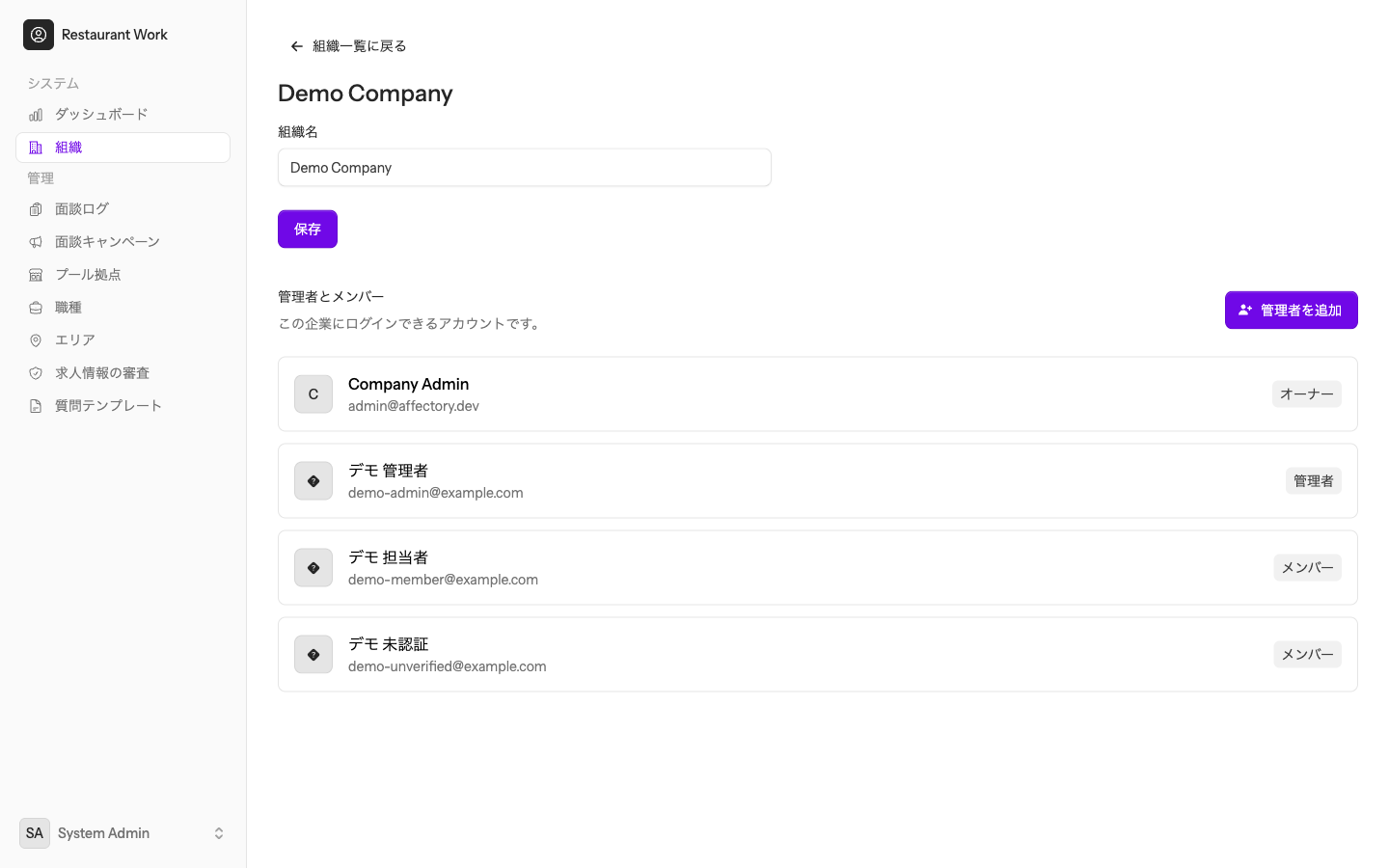Click the add-user icon in 管理者を追加
Screen dimensions: 1389x868
point(1245,311)
